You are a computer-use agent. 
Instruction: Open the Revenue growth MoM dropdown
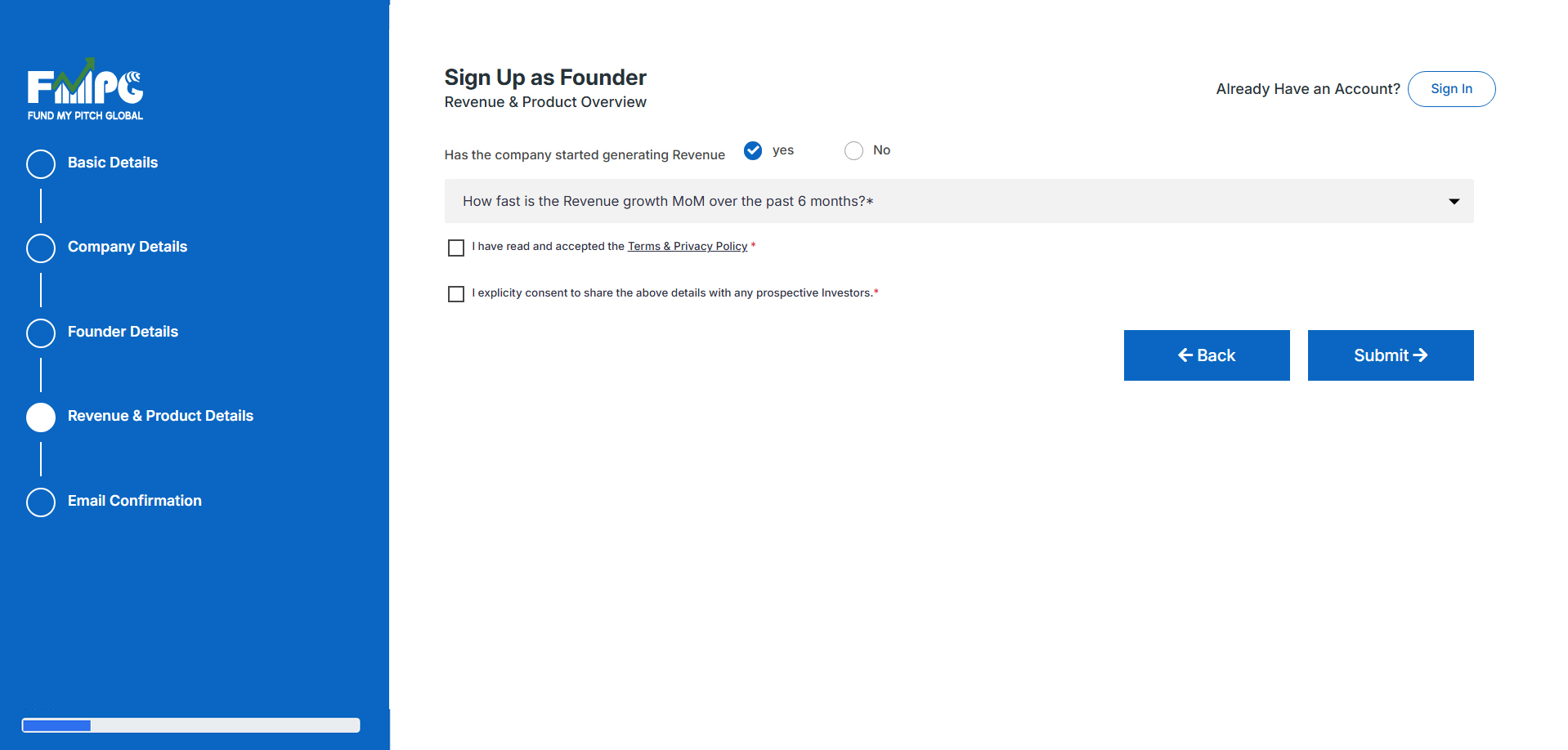tap(958, 201)
